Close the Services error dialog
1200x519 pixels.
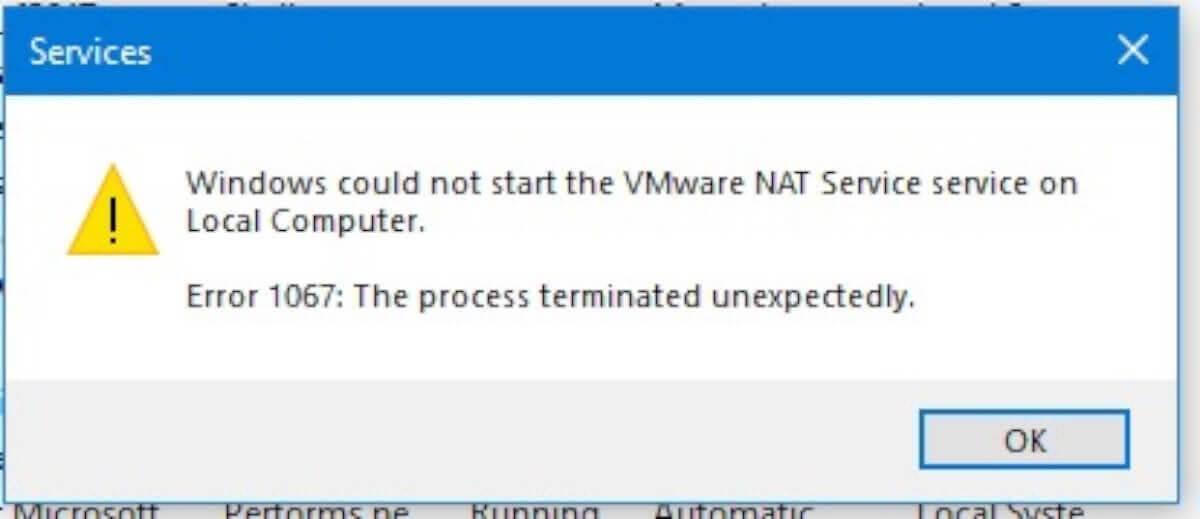click(x=1132, y=50)
